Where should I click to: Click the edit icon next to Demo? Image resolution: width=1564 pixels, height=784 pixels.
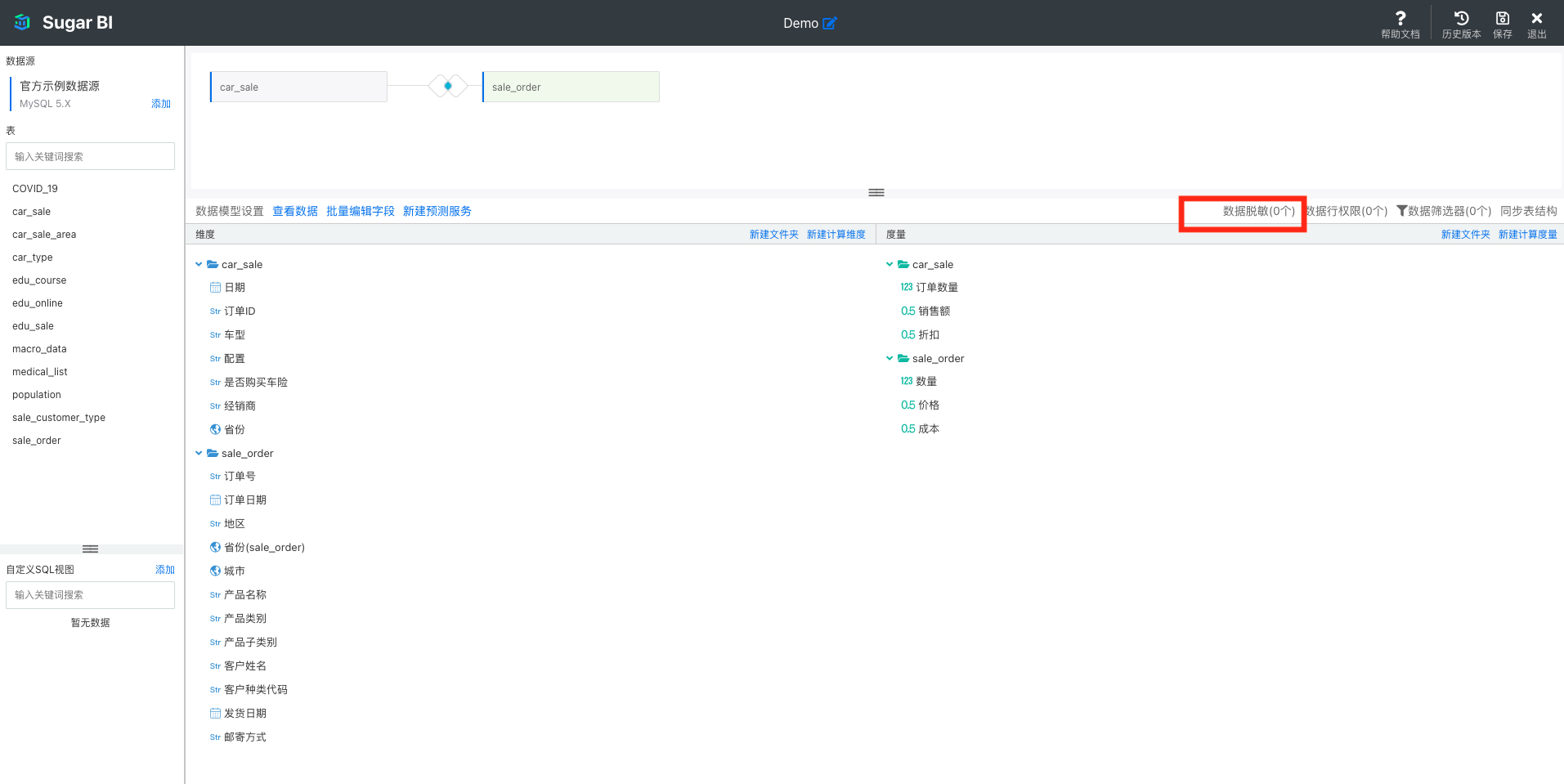coord(830,23)
